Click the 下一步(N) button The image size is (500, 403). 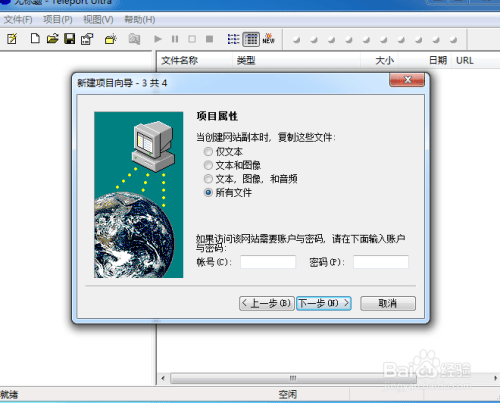324,304
